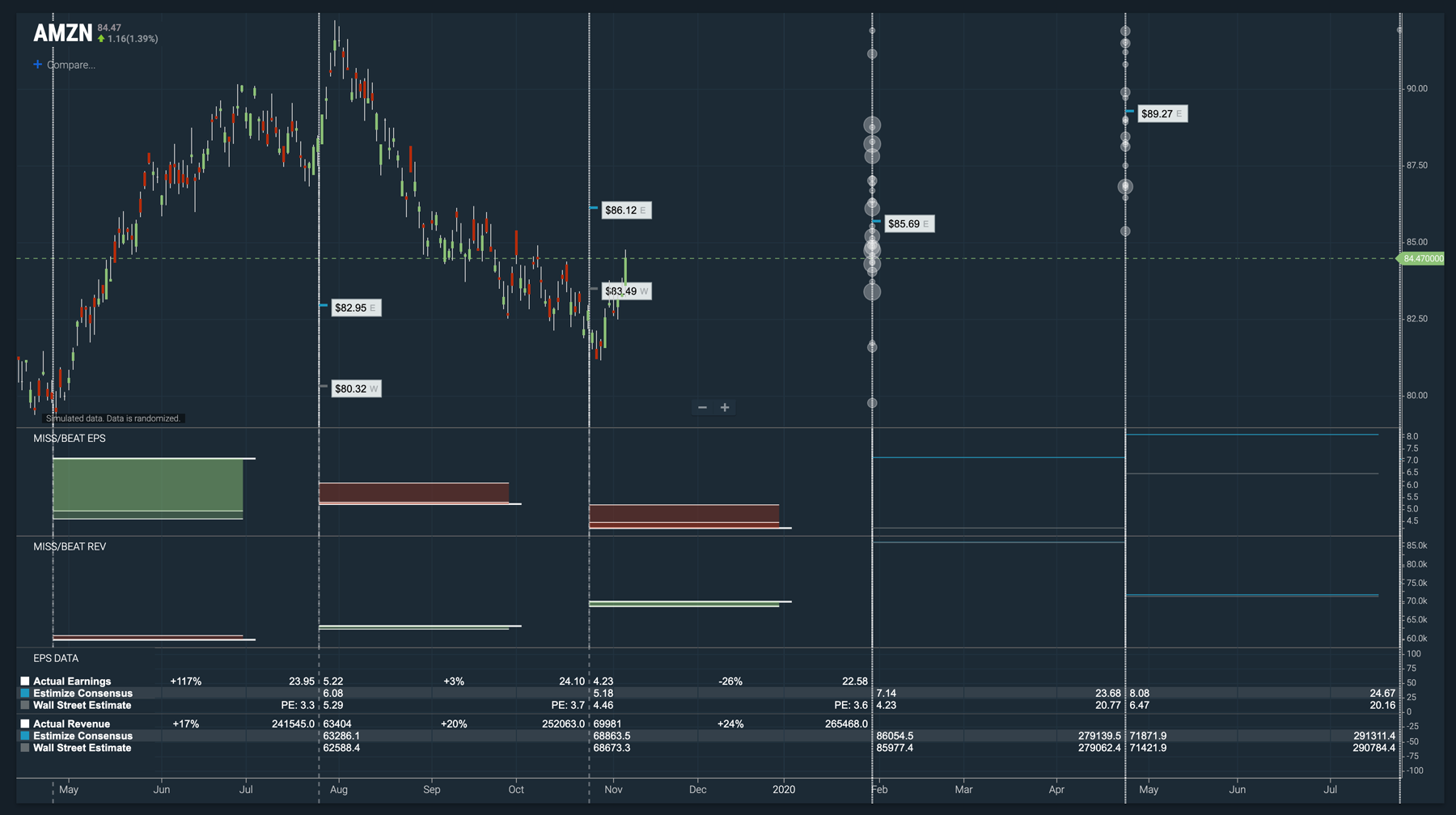Click the AMZN ticker symbol
Screen dimensions: 1456x815
[x=63, y=33]
